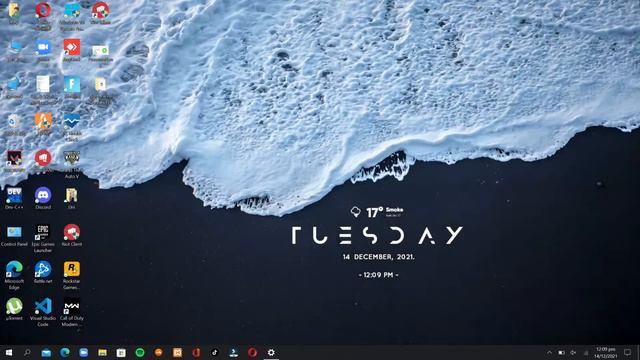Click the 14 DECEMBER, 2021 date text
Image resolution: width=640 pixels, height=360 pixels.
point(378,257)
